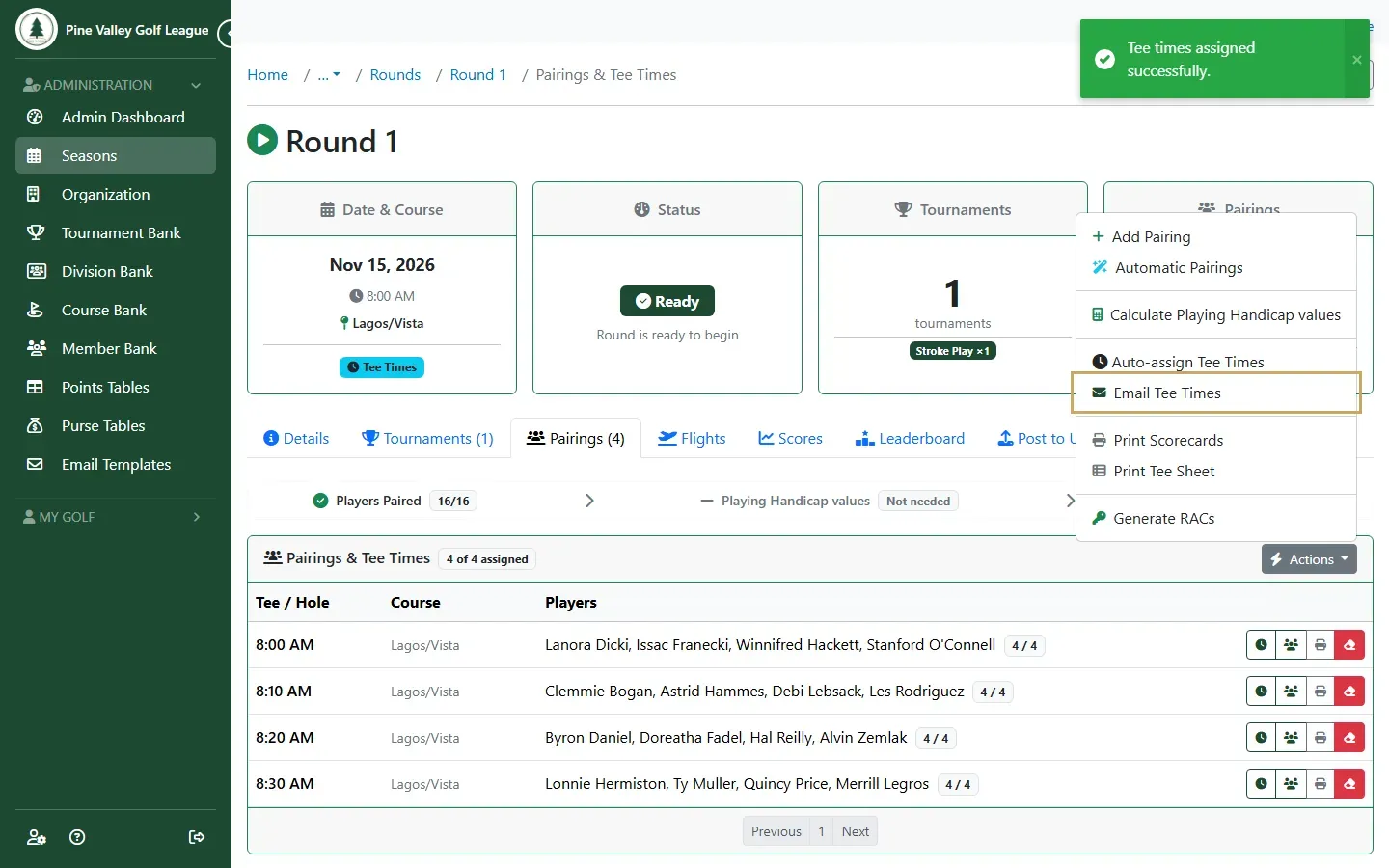Open help via the question mark icon
1389x868 pixels.
coord(78,837)
